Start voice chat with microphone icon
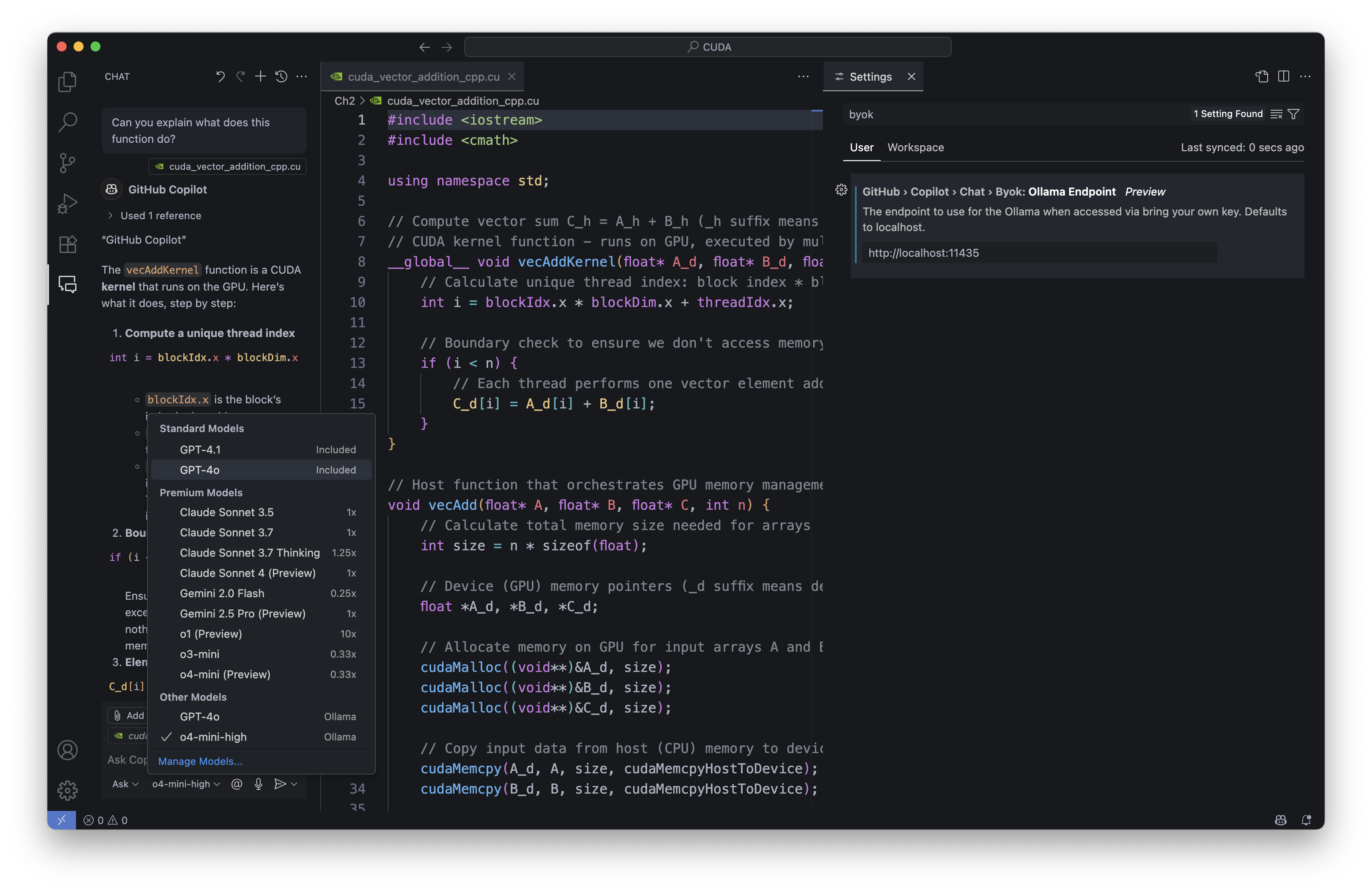 (258, 784)
